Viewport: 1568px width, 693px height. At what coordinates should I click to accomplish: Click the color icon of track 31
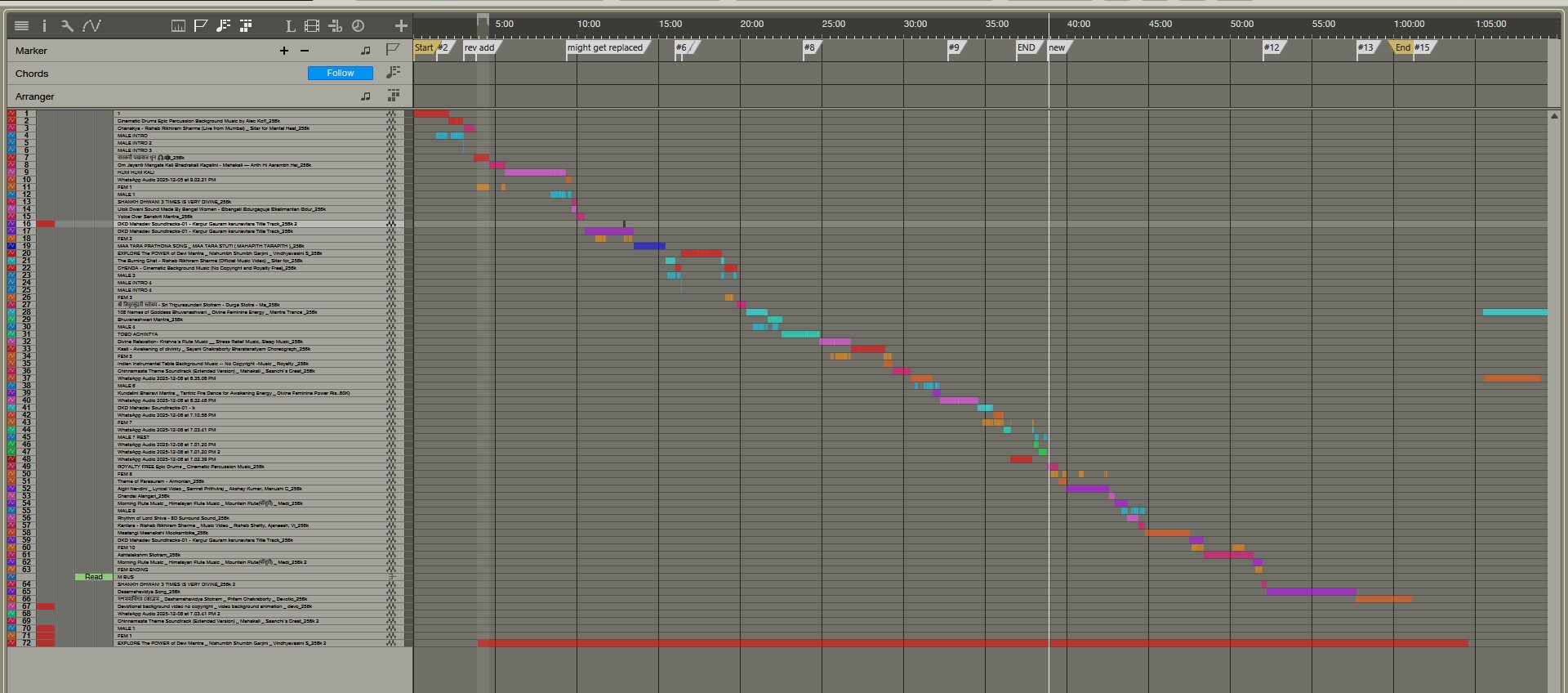pos(11,334)
